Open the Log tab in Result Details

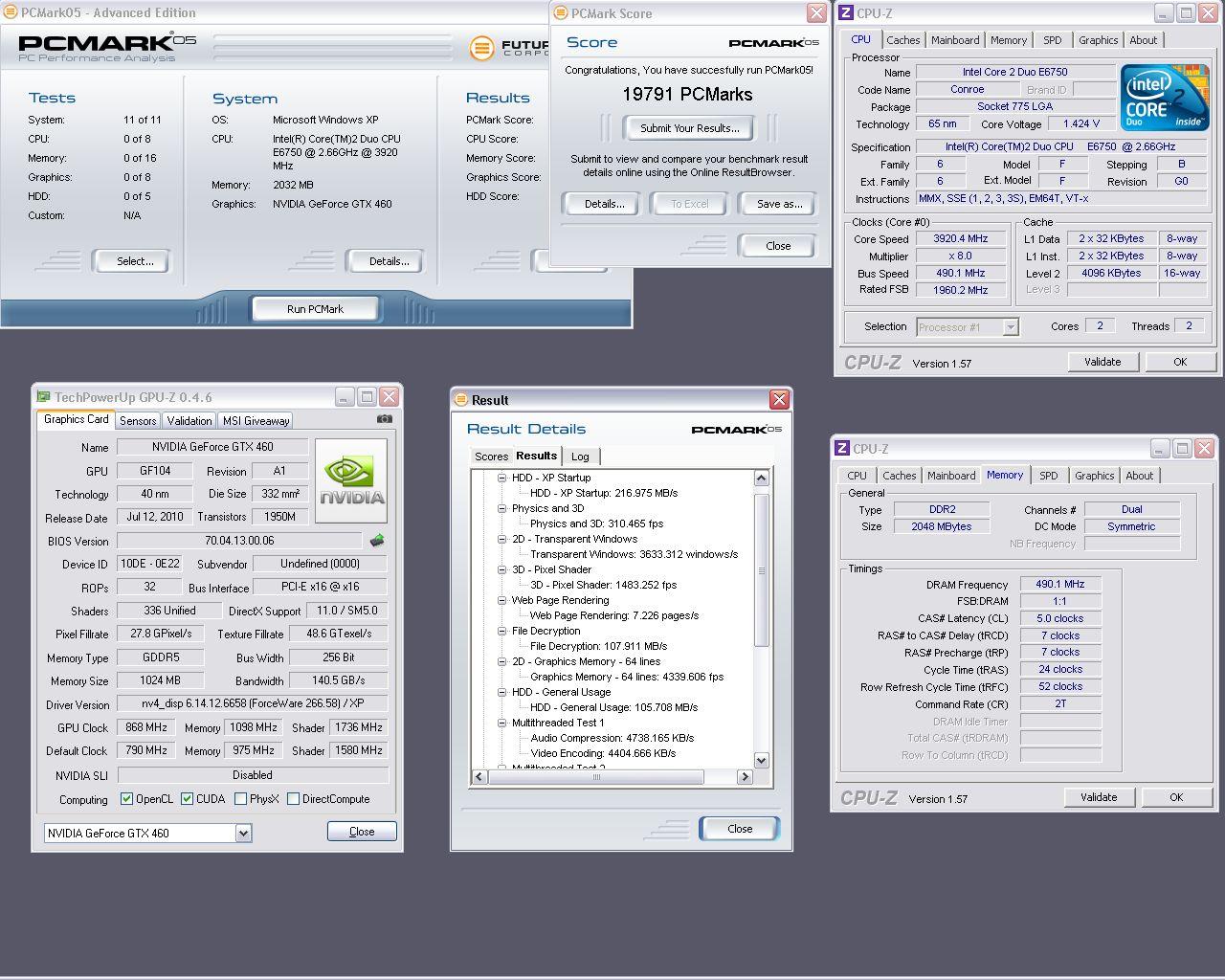click(580, 457)
